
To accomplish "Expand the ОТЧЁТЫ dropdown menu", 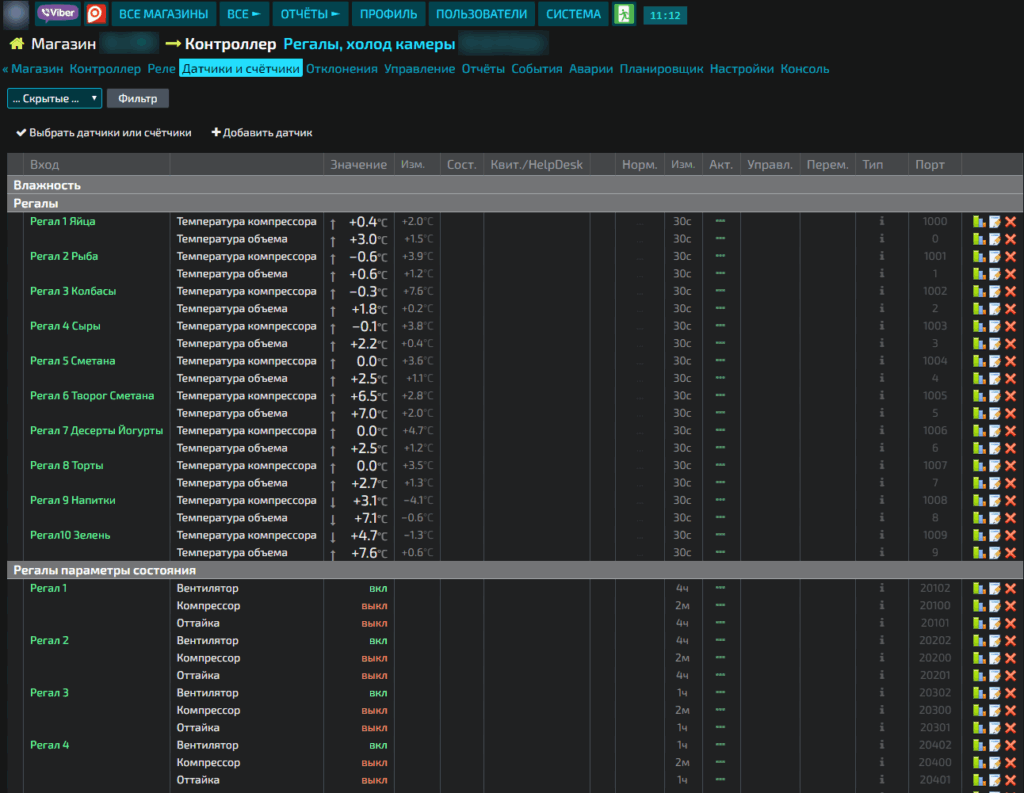I will coord(310,14).
